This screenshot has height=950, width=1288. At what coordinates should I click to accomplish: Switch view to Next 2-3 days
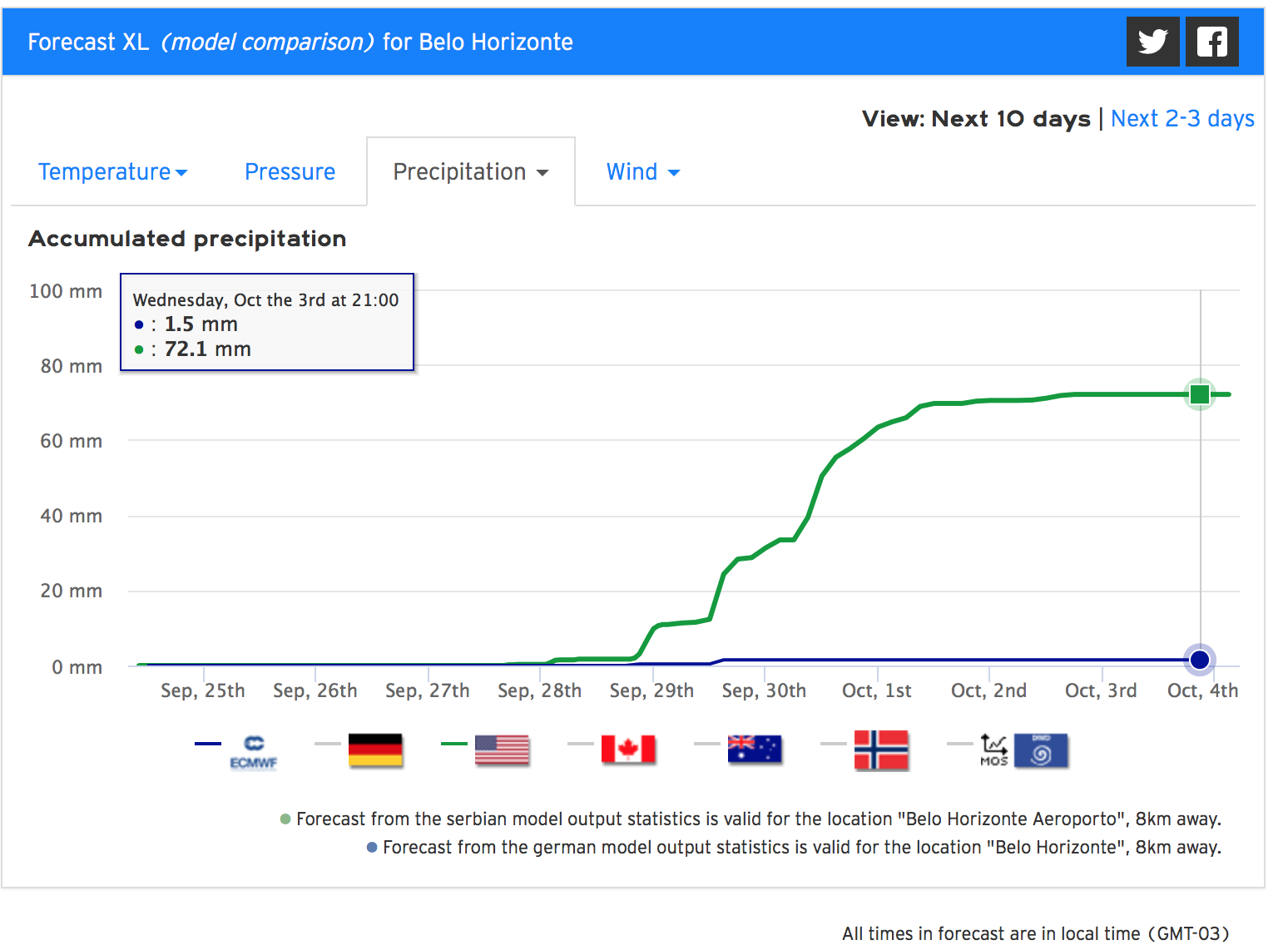pyautogui.click(x=1181, y=119)
